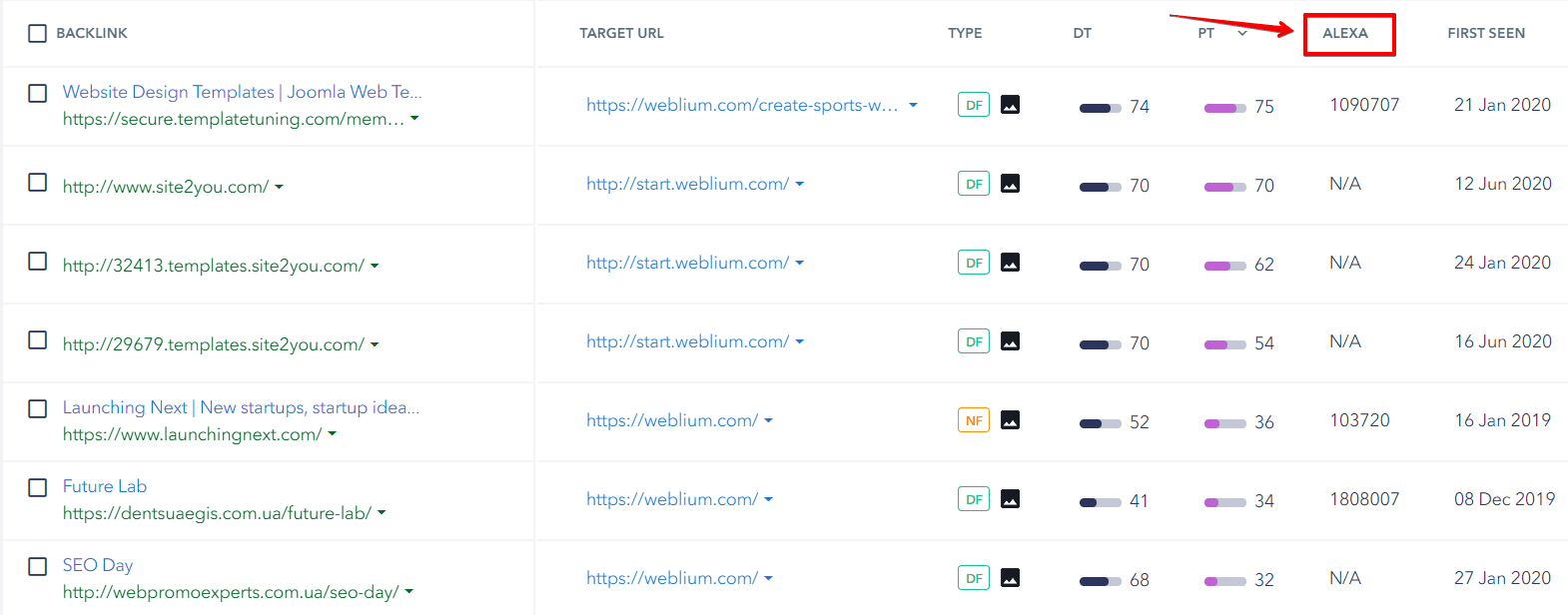Sort by FIRST SEEN column header
This screenshot has height=615, width=1568.
[1486, 33]
